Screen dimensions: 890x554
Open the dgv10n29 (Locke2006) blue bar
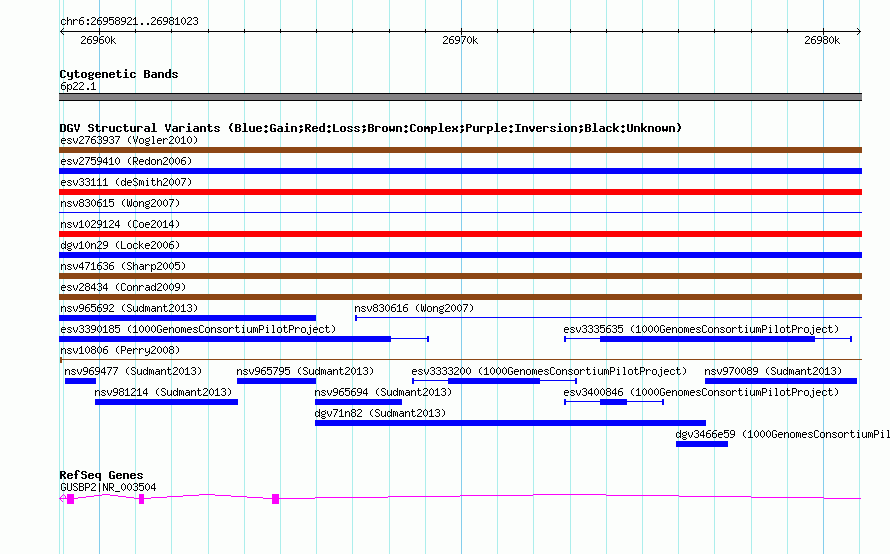coord(460,255)
